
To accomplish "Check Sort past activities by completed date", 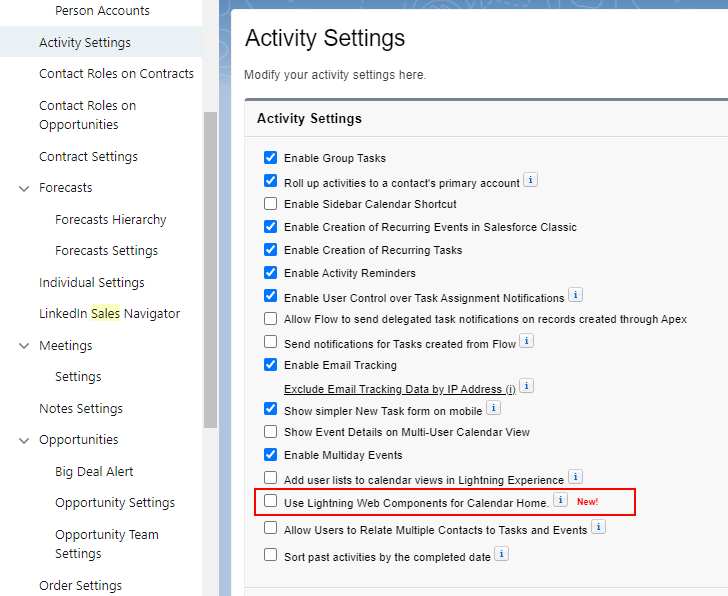I will [270, 555].
